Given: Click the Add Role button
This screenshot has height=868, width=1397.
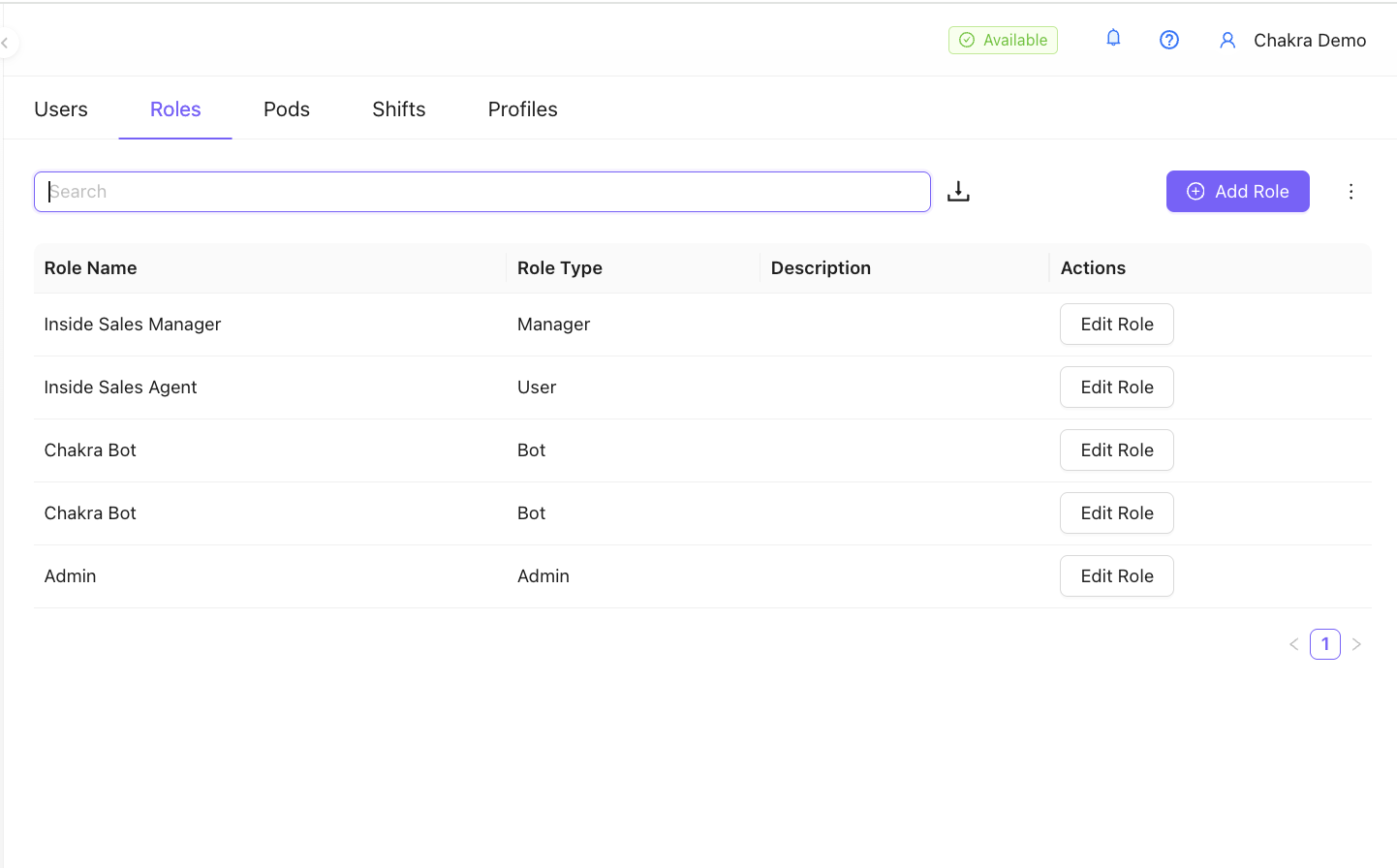Looking at the screenshot, I should click(1238, 192).
